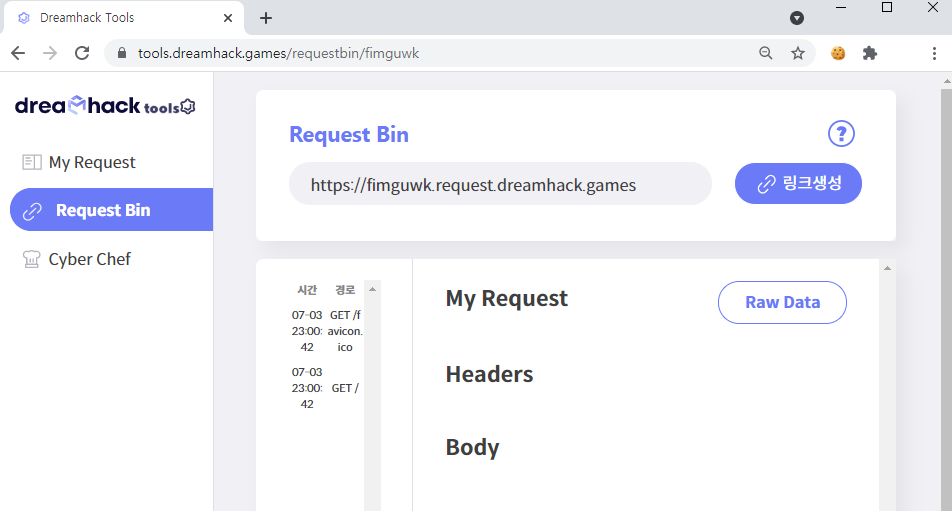
Task: Click the Body heading
Action: pyautogui.click(x=472, y=447)
